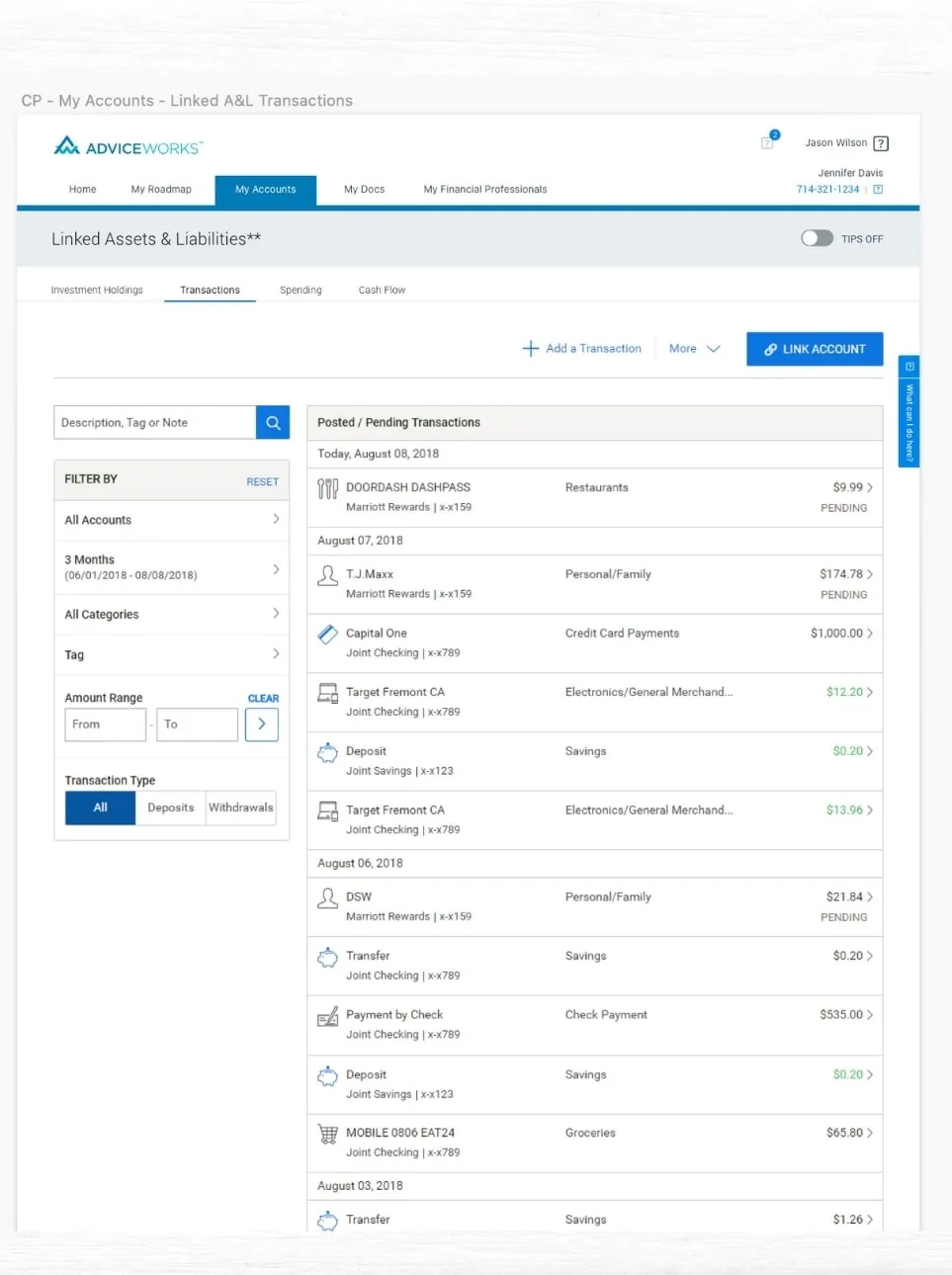Expand the All Accounts filter

pyautogui.click(x=172, y=520)
